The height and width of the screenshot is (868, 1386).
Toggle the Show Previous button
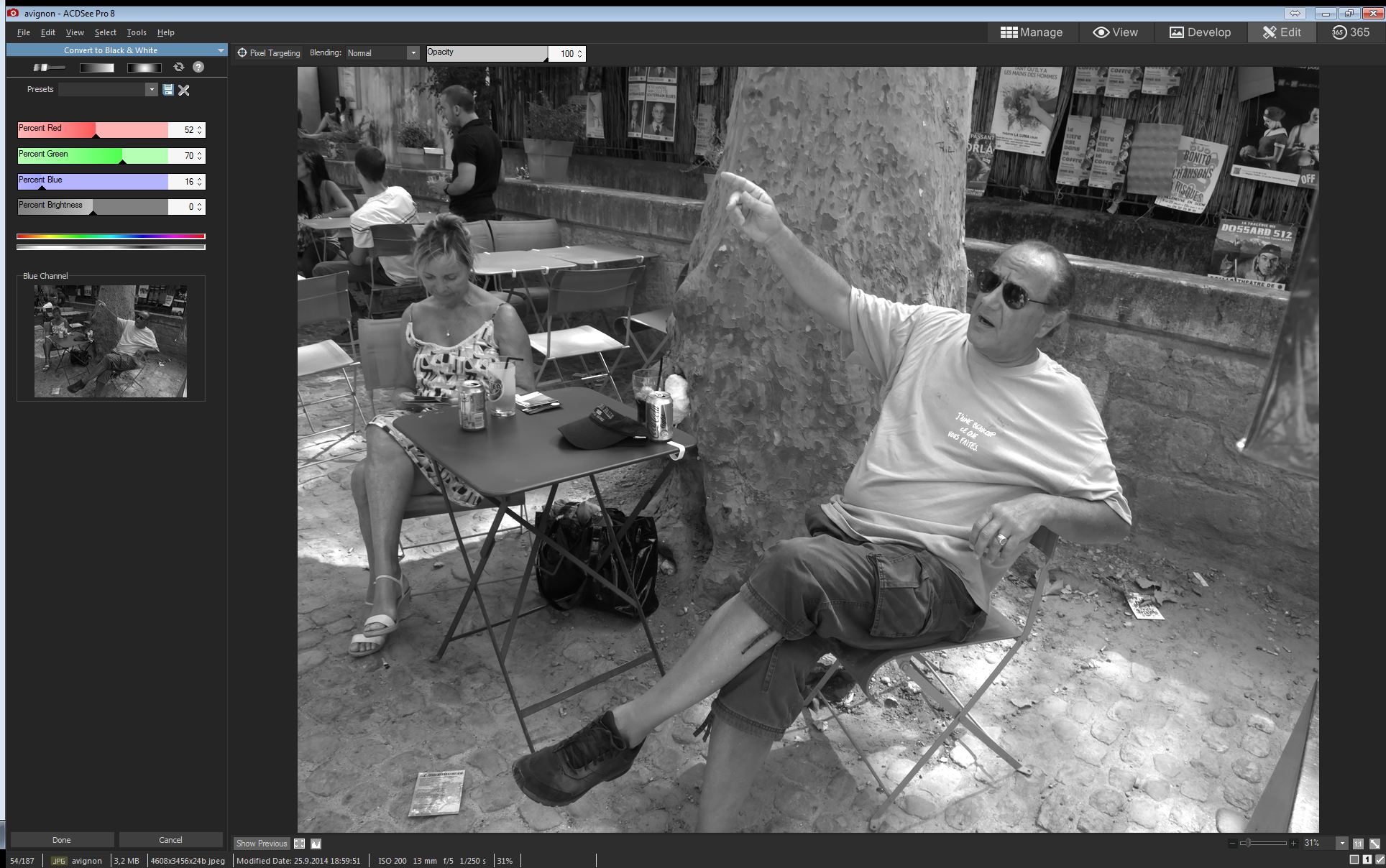(x=261, y=844)
